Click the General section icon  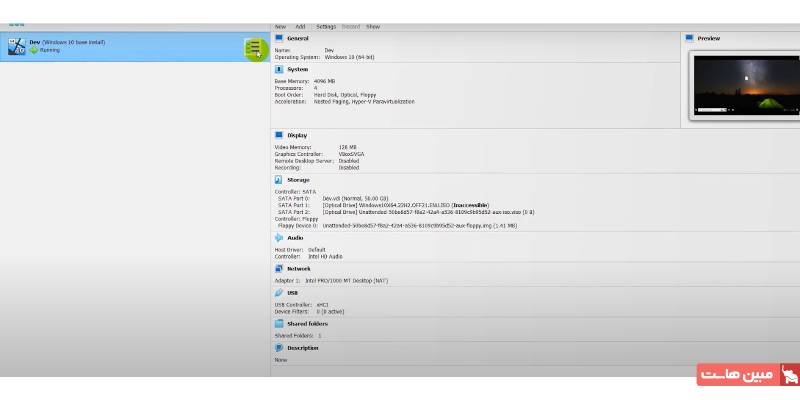(x=279, y=38)
